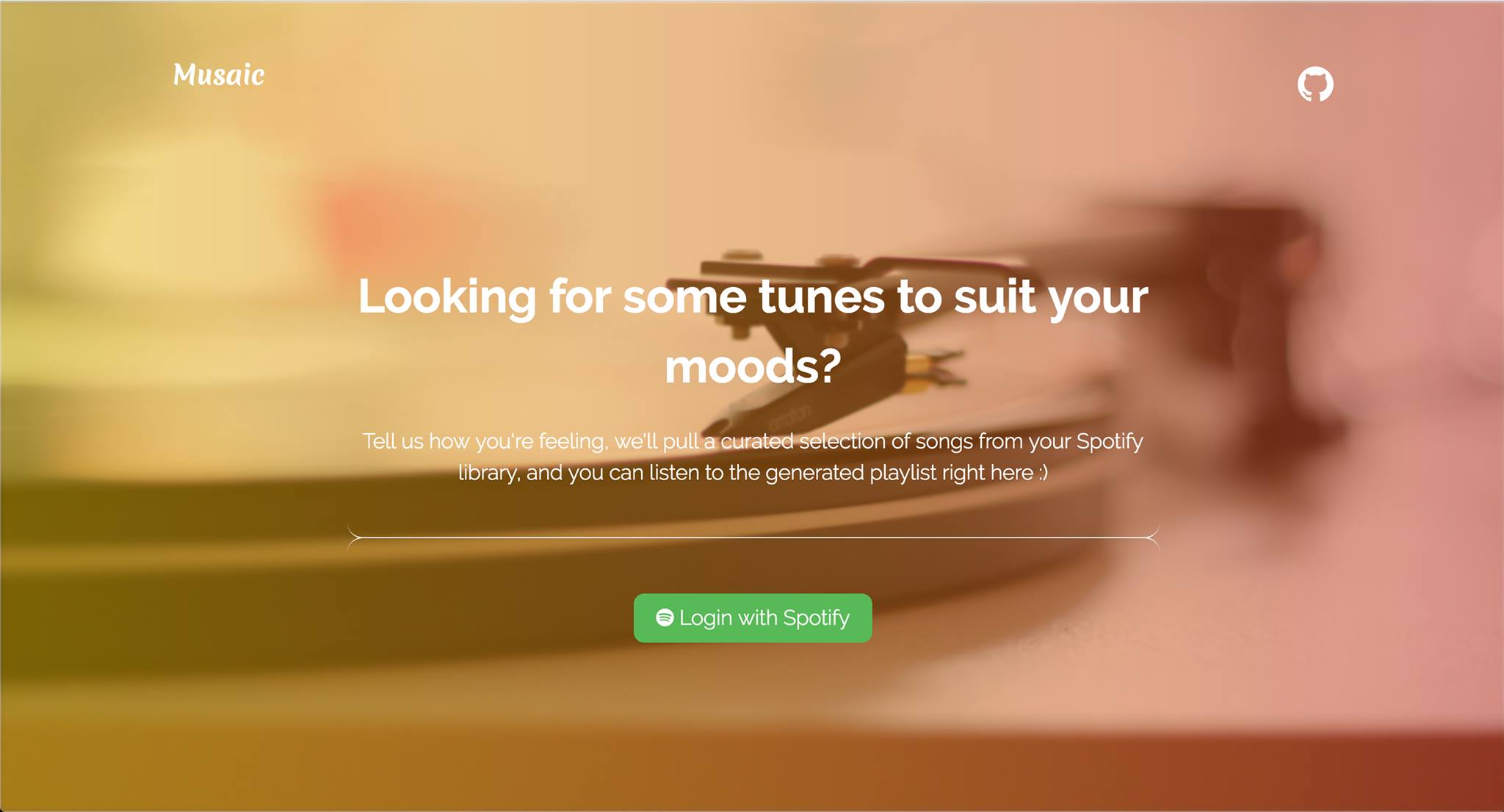Click the middle of the horizontal divider line
The height and width of the screenshot is (812, 1504).
[753, 537]
